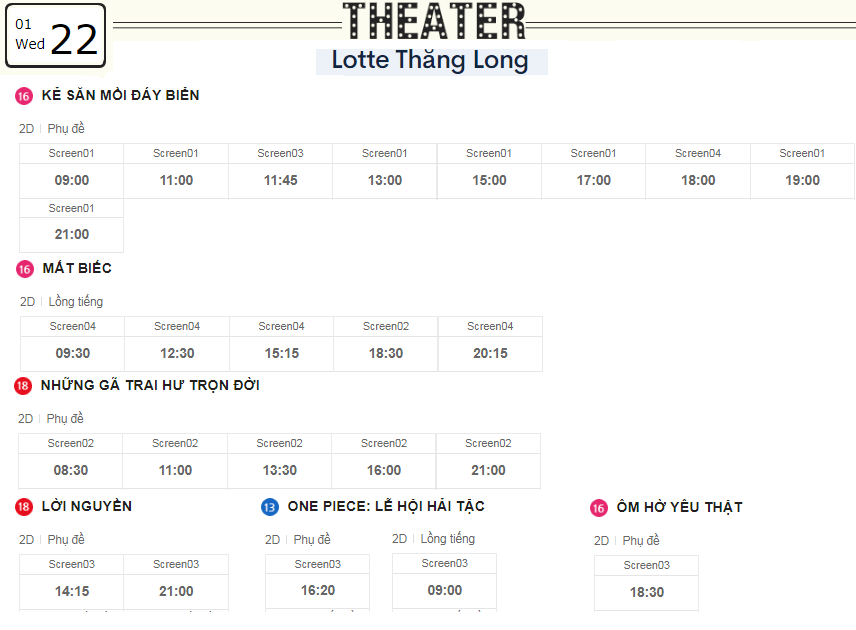Click the 18 rating icon next to Lời Nguyền

[x=23, y=507]
